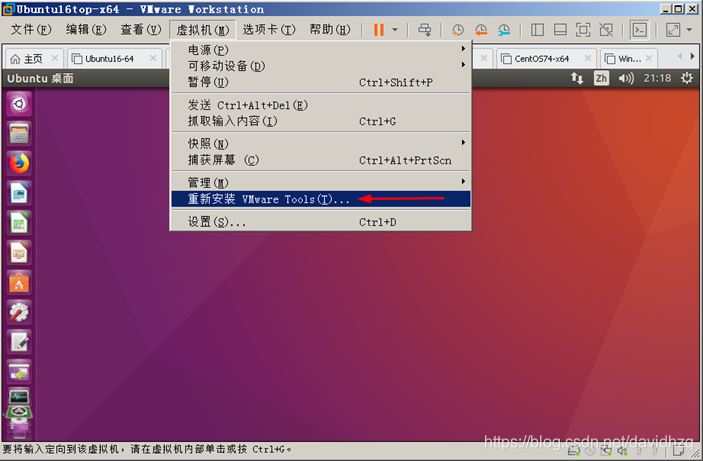Choose 暂停(U) from the menu

[321, 82]
